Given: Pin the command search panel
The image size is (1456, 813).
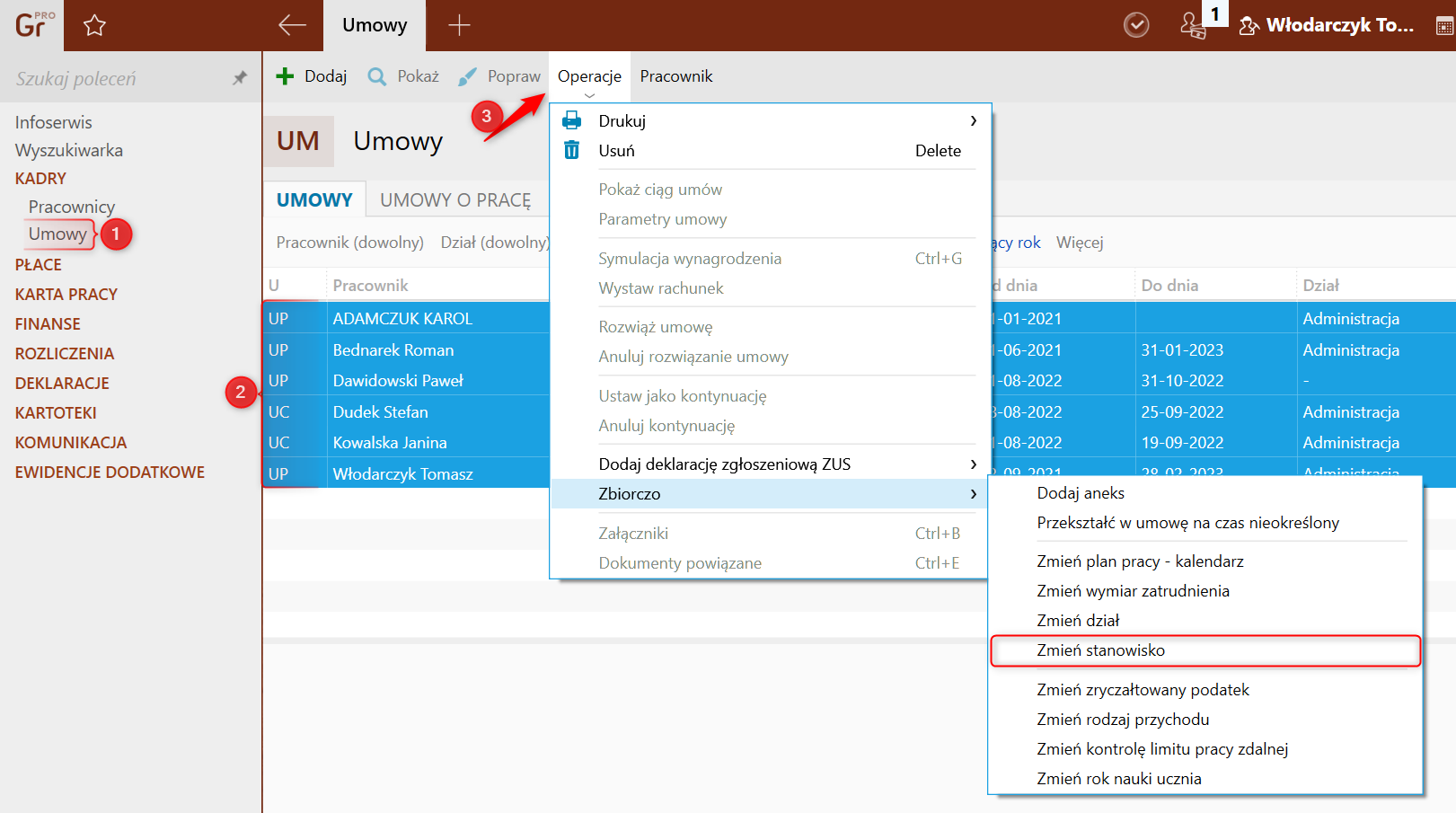Looking at the screenshot, I should (239, 78).
